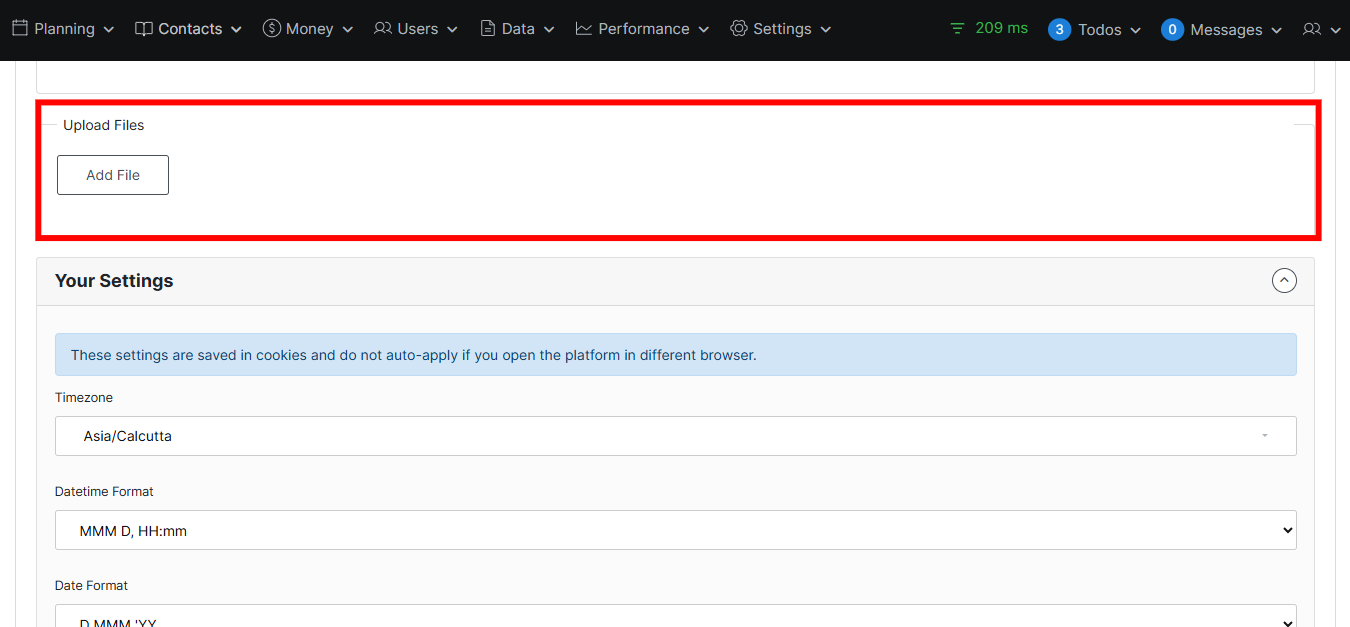Image resolution: width=1350 pixels, height=627 pixels.
Task: Click the Money dollar icon
Action: tap(271, 28)
